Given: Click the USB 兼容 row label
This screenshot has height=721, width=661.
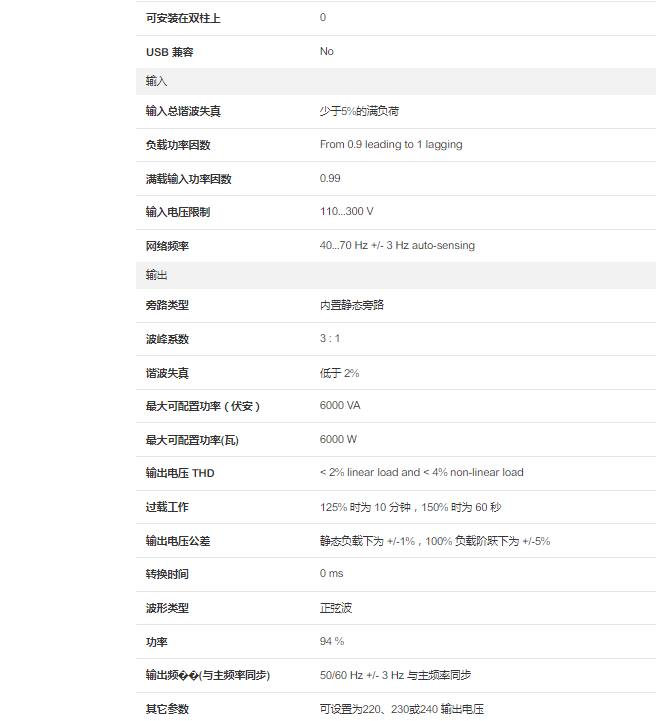Looking at the screenshot, I should tap(170, 51).
